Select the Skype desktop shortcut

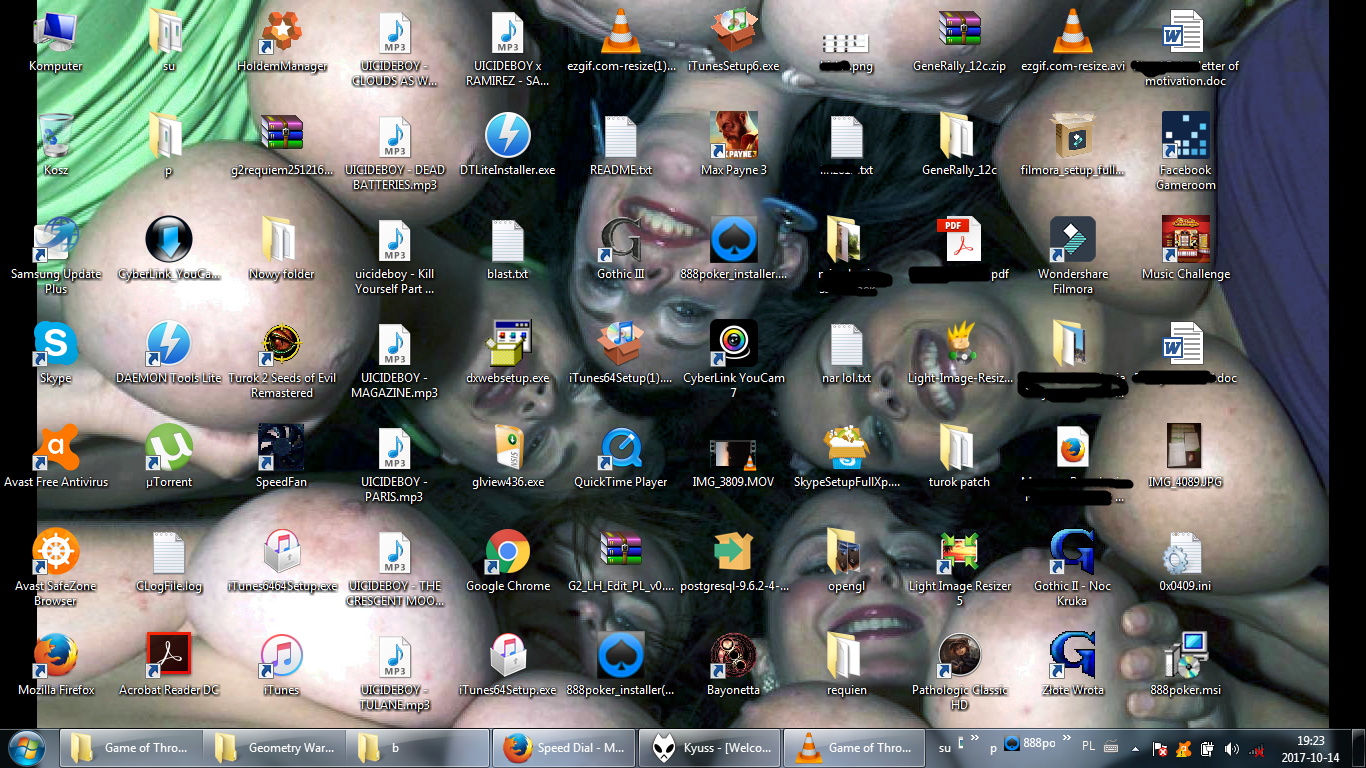[56, 353]
